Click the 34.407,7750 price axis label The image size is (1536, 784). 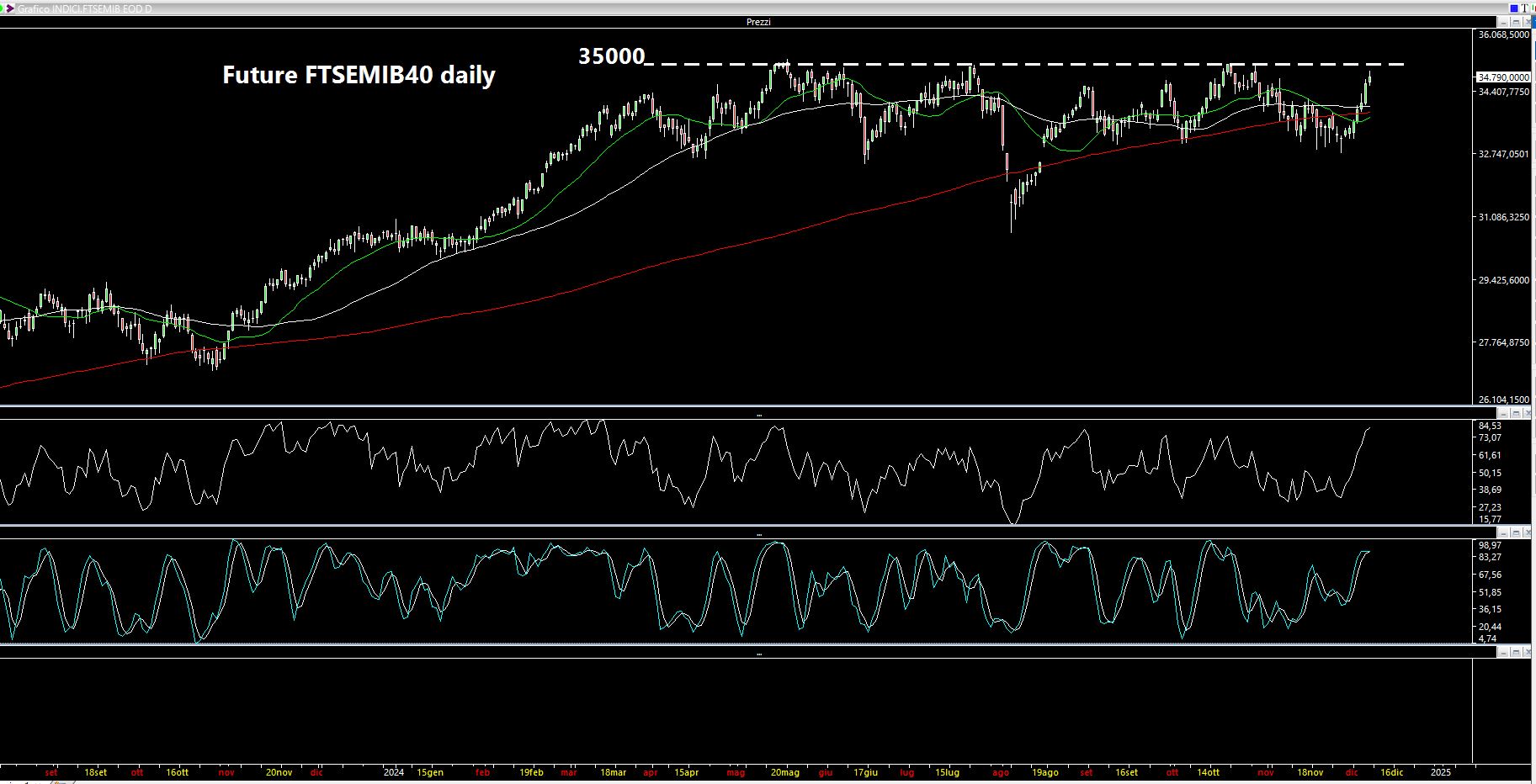coord(1504,91)
